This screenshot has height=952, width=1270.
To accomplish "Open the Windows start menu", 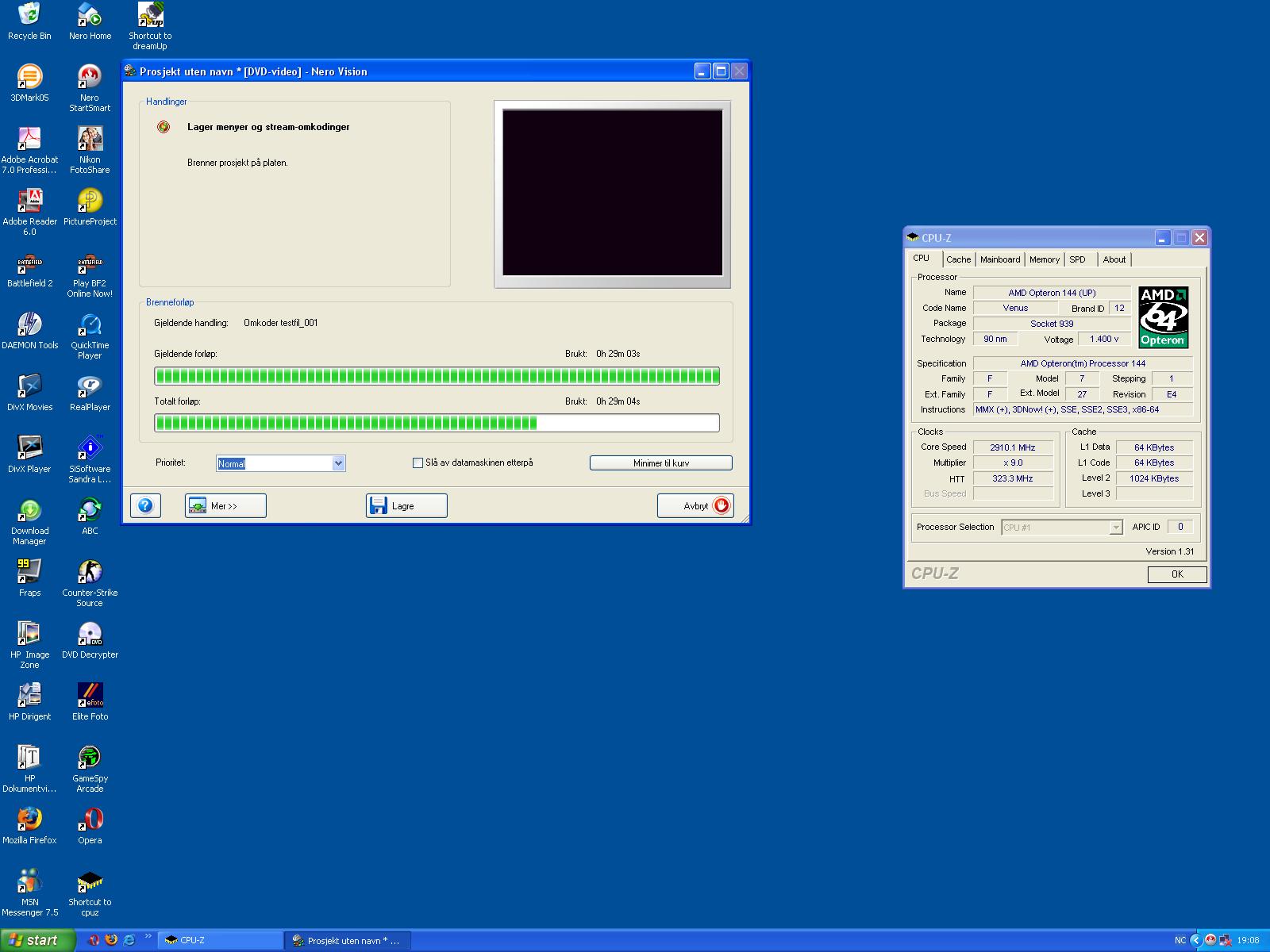I will tap(37, 940).
